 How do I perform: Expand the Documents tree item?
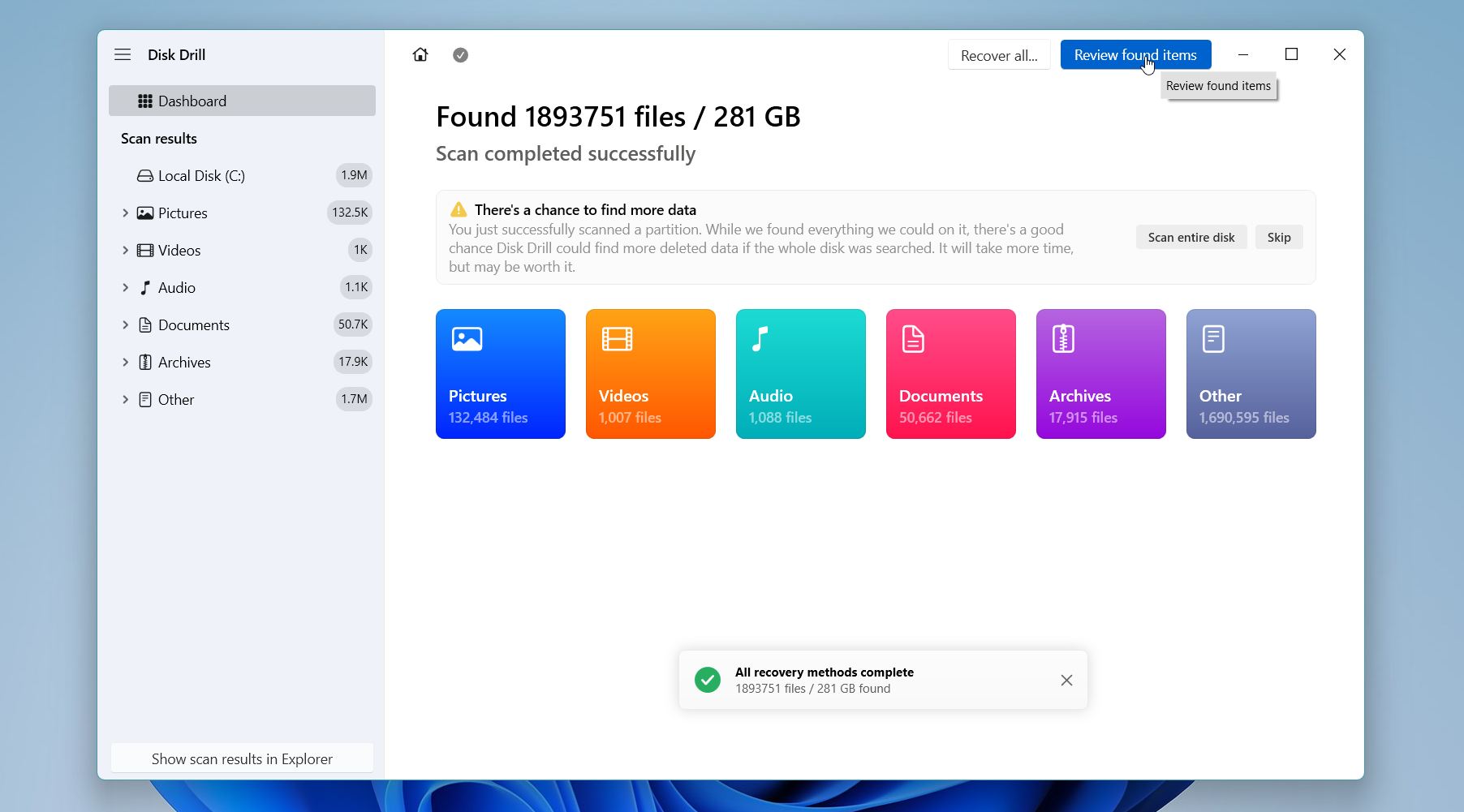[x=125, y=325]
